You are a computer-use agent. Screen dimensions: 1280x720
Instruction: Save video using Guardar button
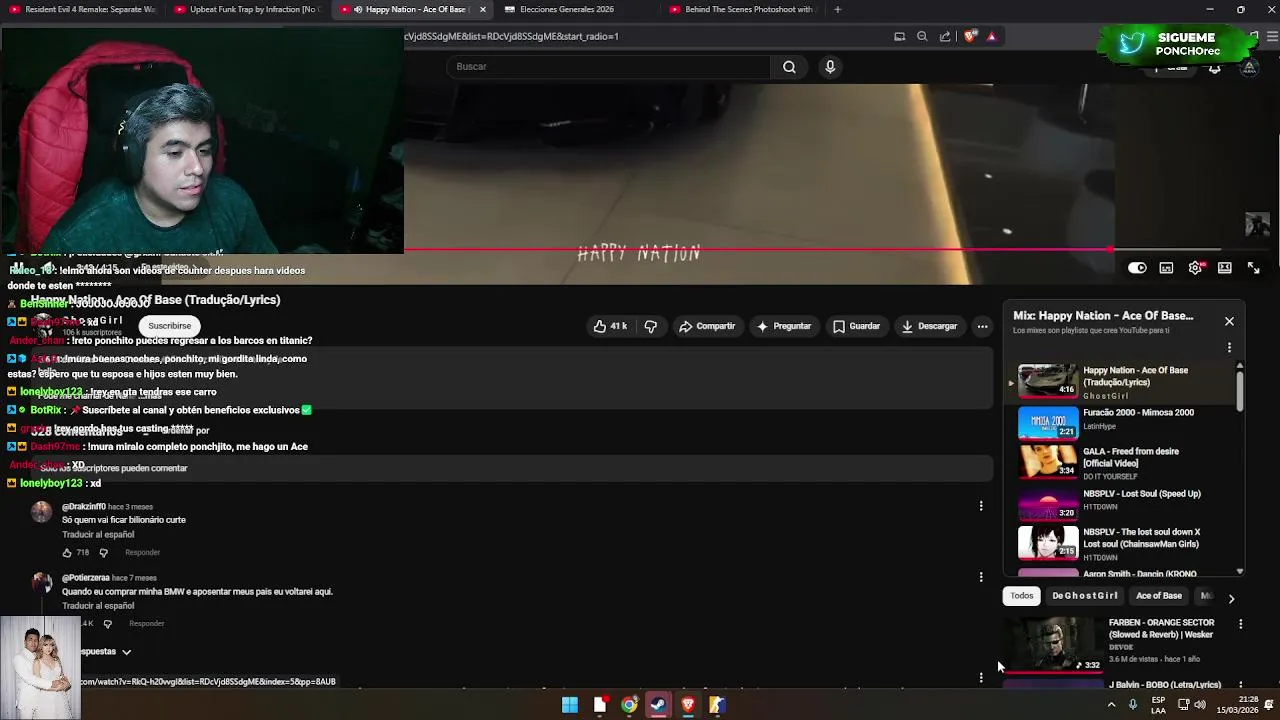click(x=857, y=326)
